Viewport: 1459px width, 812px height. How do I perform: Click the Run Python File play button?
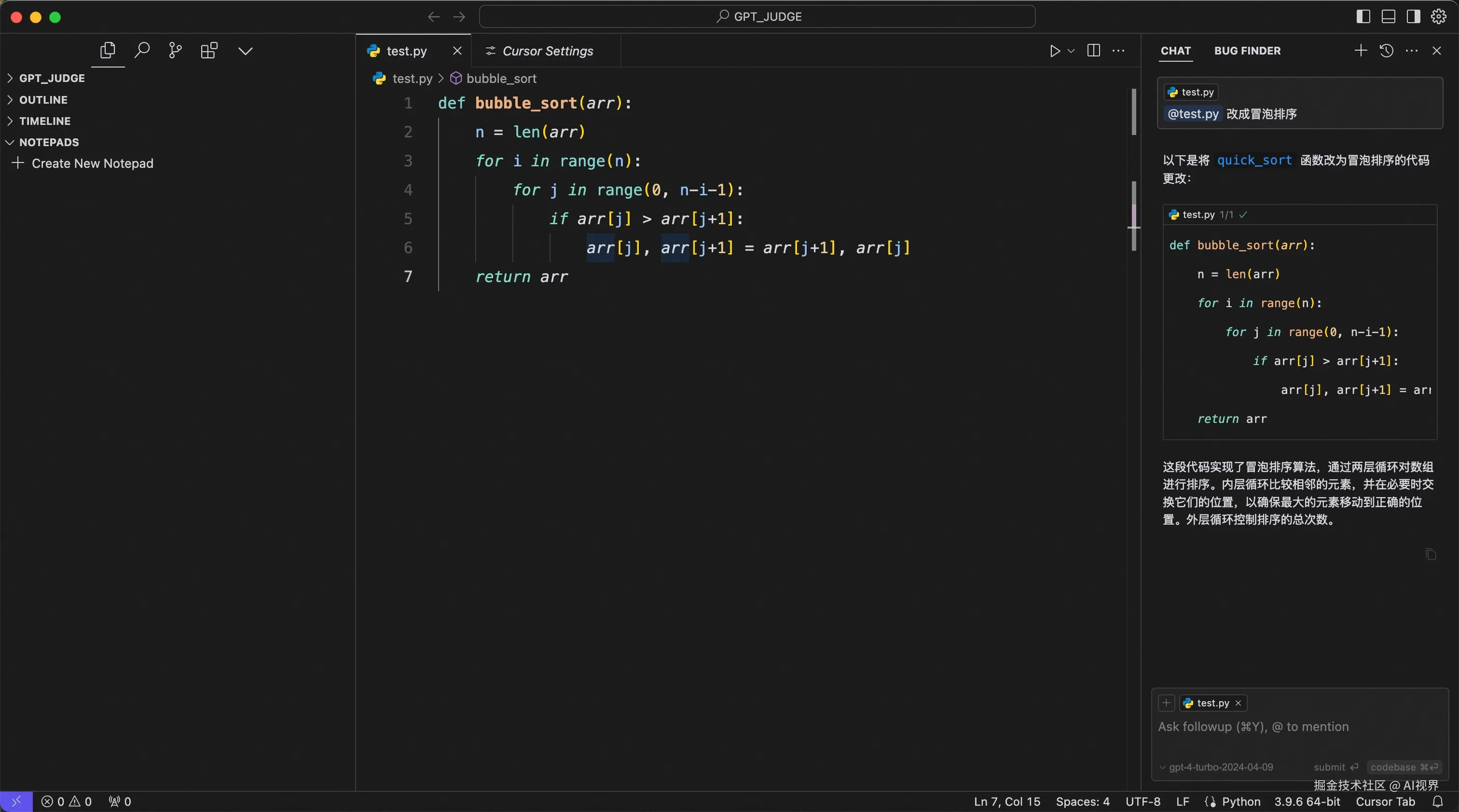pos(1054,51)
